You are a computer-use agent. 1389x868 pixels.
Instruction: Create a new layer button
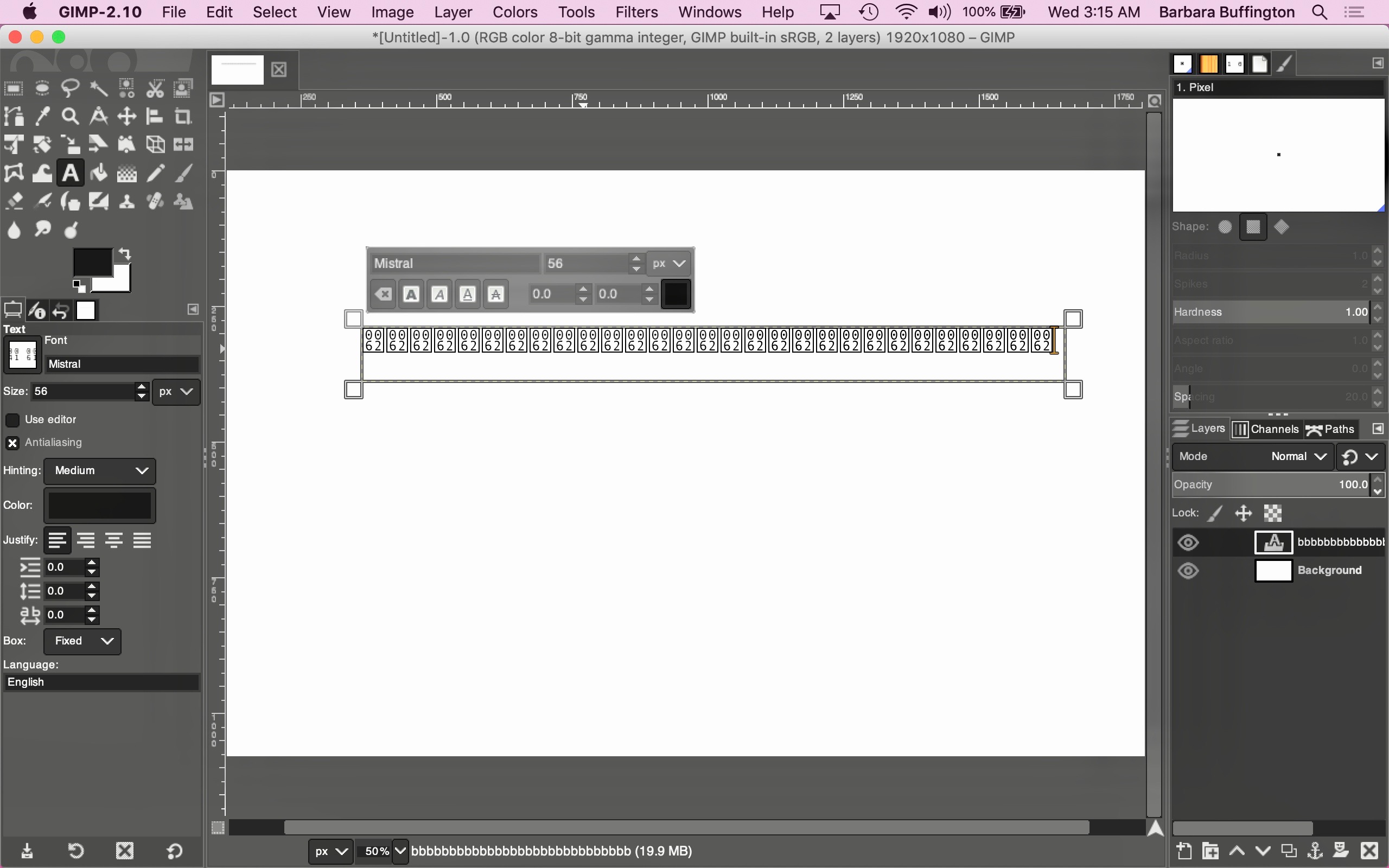1183,850
